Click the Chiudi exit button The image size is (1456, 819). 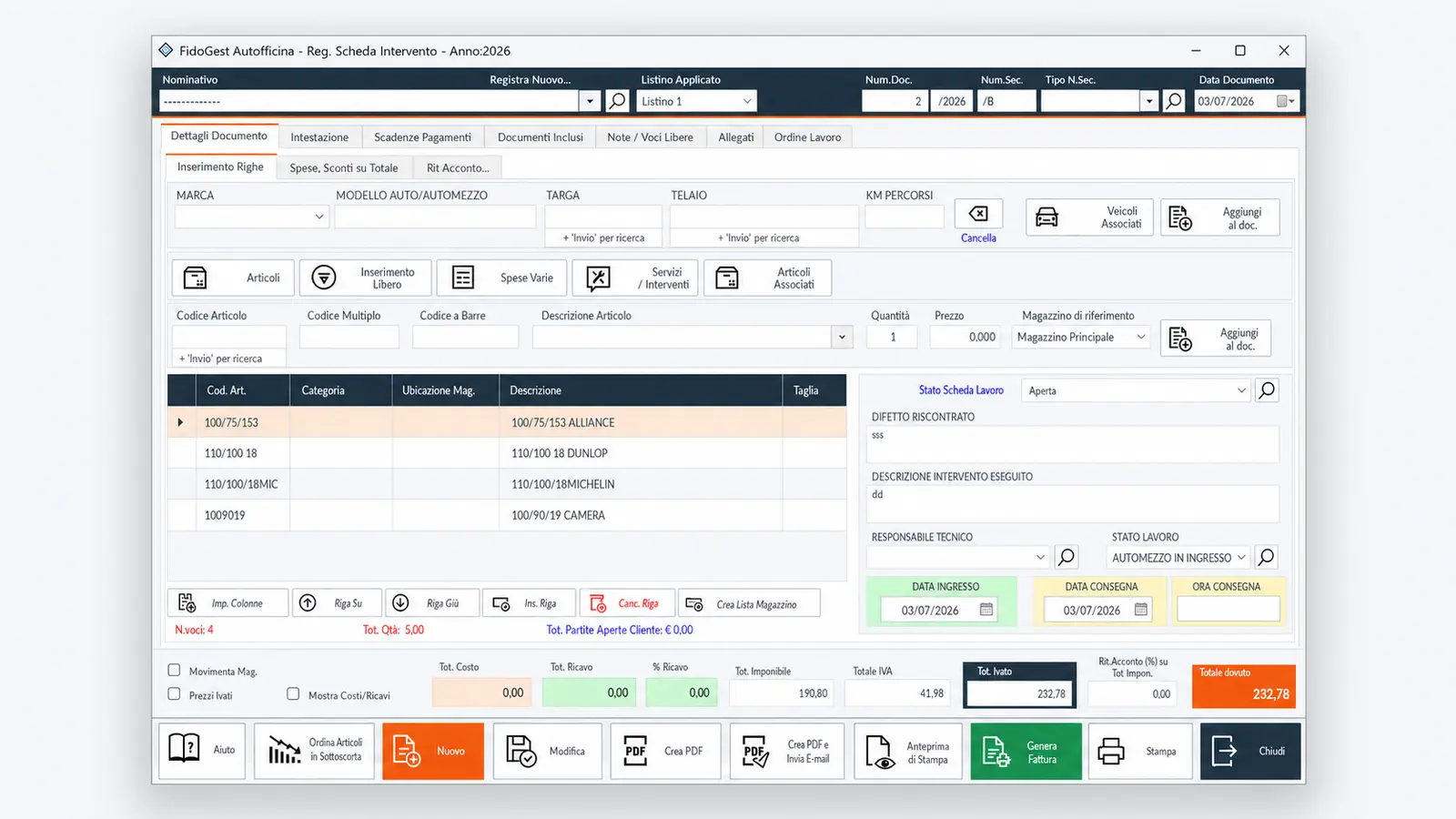1250,751
